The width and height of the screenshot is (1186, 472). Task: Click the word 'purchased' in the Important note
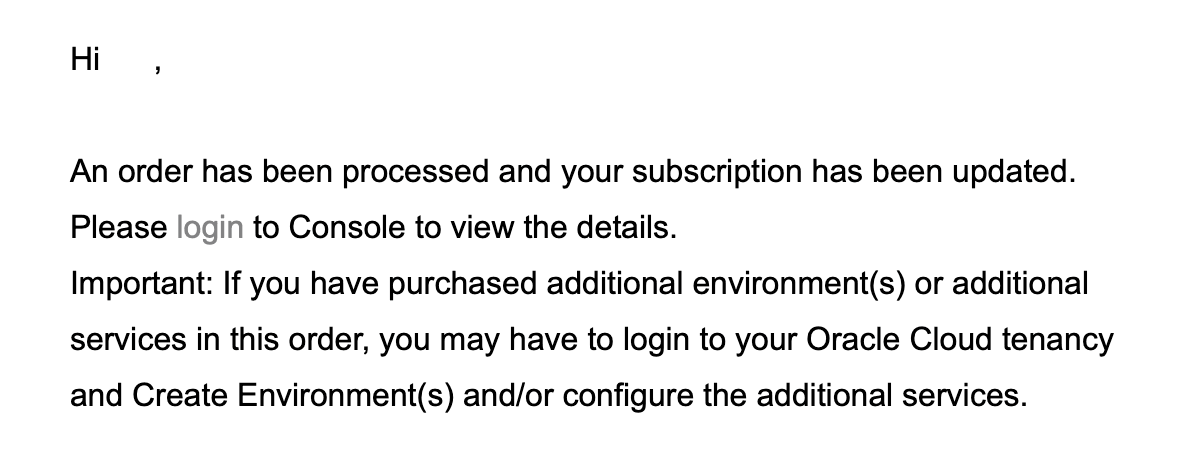coord(463,284)
